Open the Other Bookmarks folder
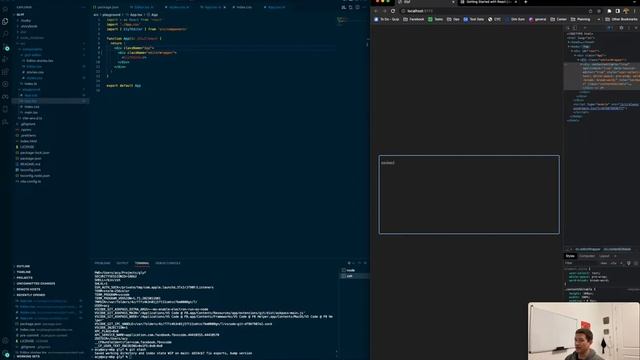640x360 pixels. coord(621,19)
